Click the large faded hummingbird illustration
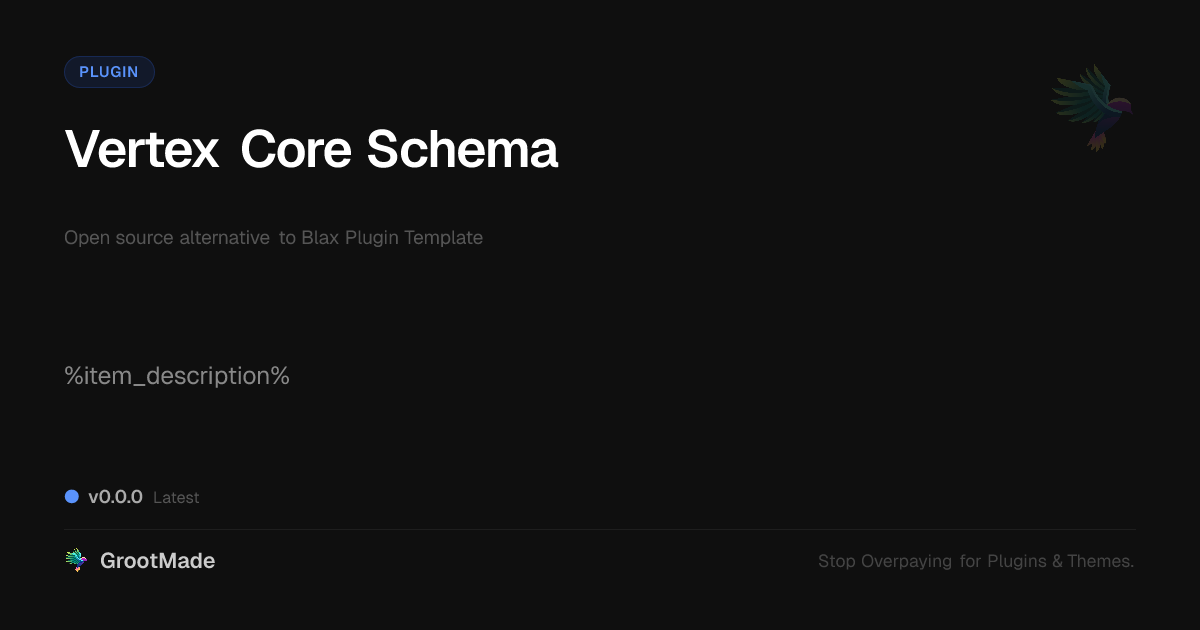1200x630 pixels. [1092, 106]
